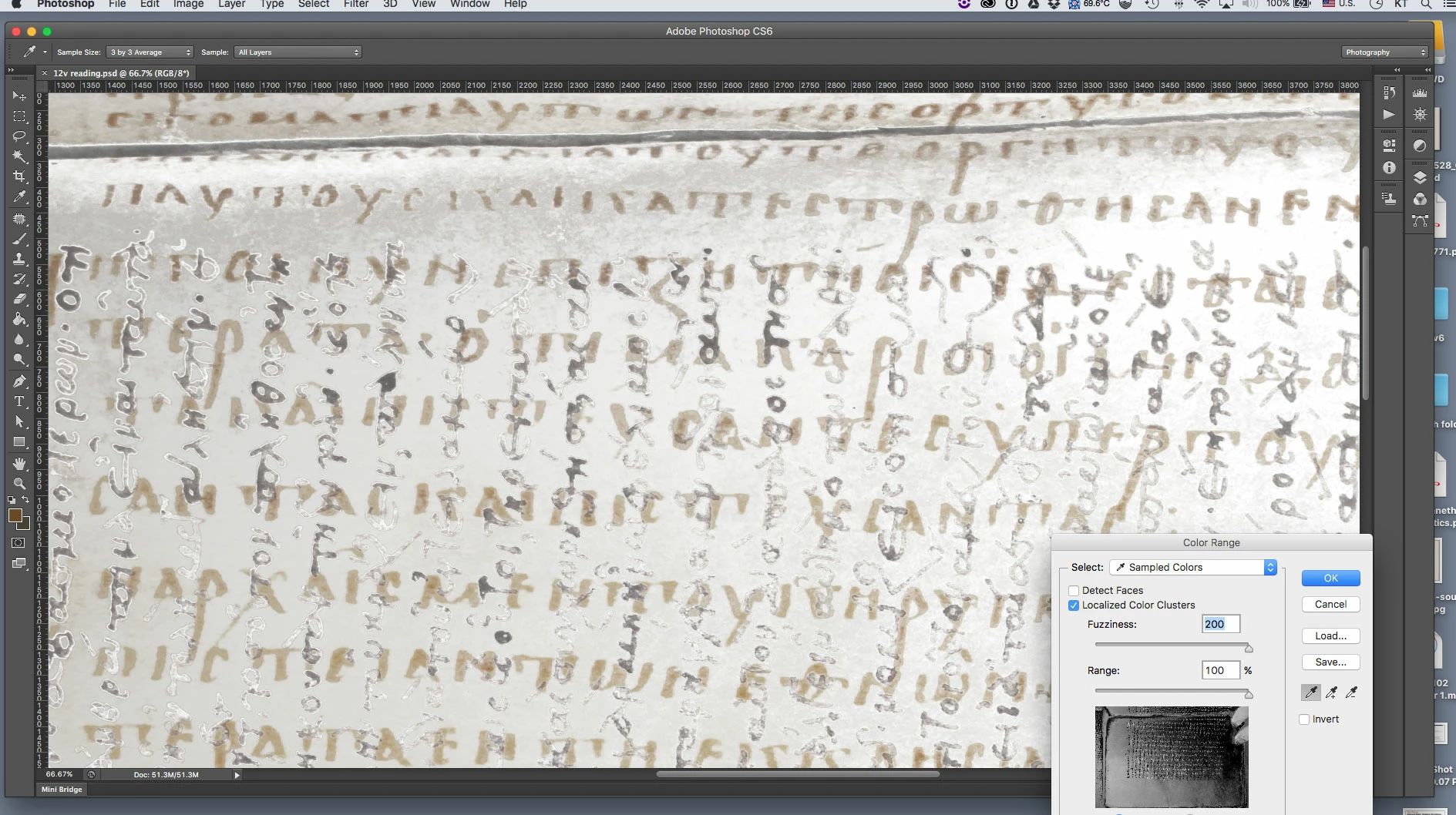Select the Path Selection tool
Image resolution: width=1456 pixels, height=815 pixels.
point(19,421)
